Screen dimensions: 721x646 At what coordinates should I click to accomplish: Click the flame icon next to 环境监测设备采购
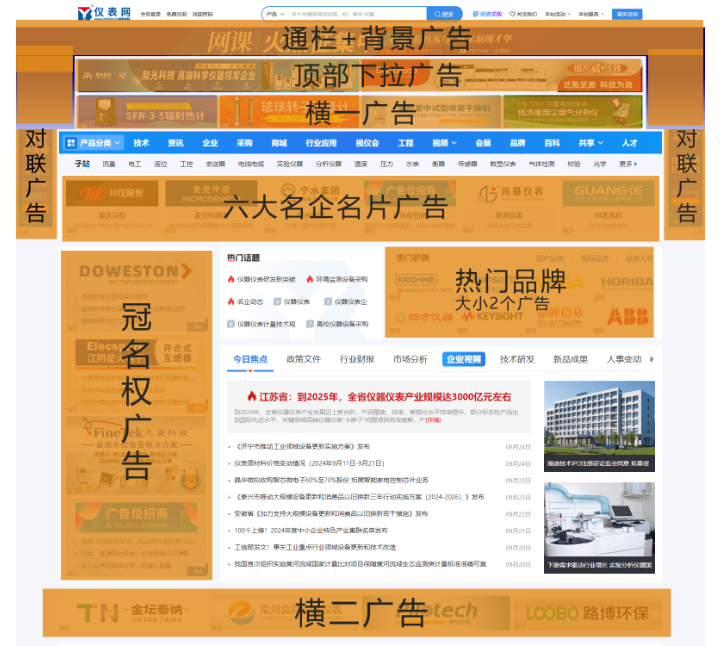click(x=310, y=279)
